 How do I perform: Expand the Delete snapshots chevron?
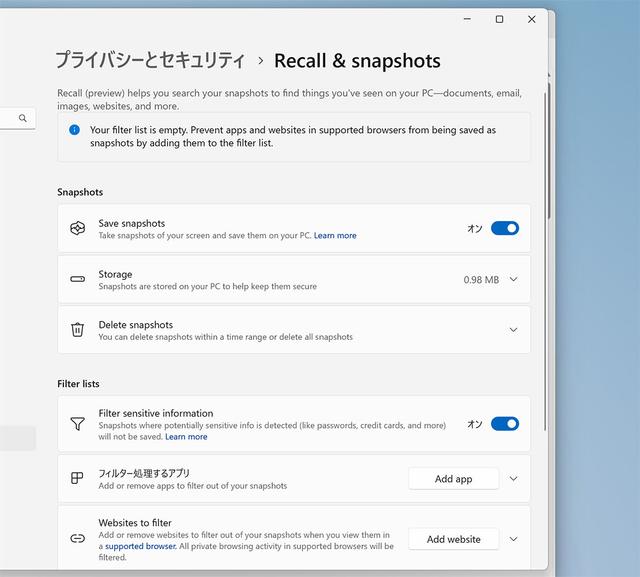pos(513,330)
